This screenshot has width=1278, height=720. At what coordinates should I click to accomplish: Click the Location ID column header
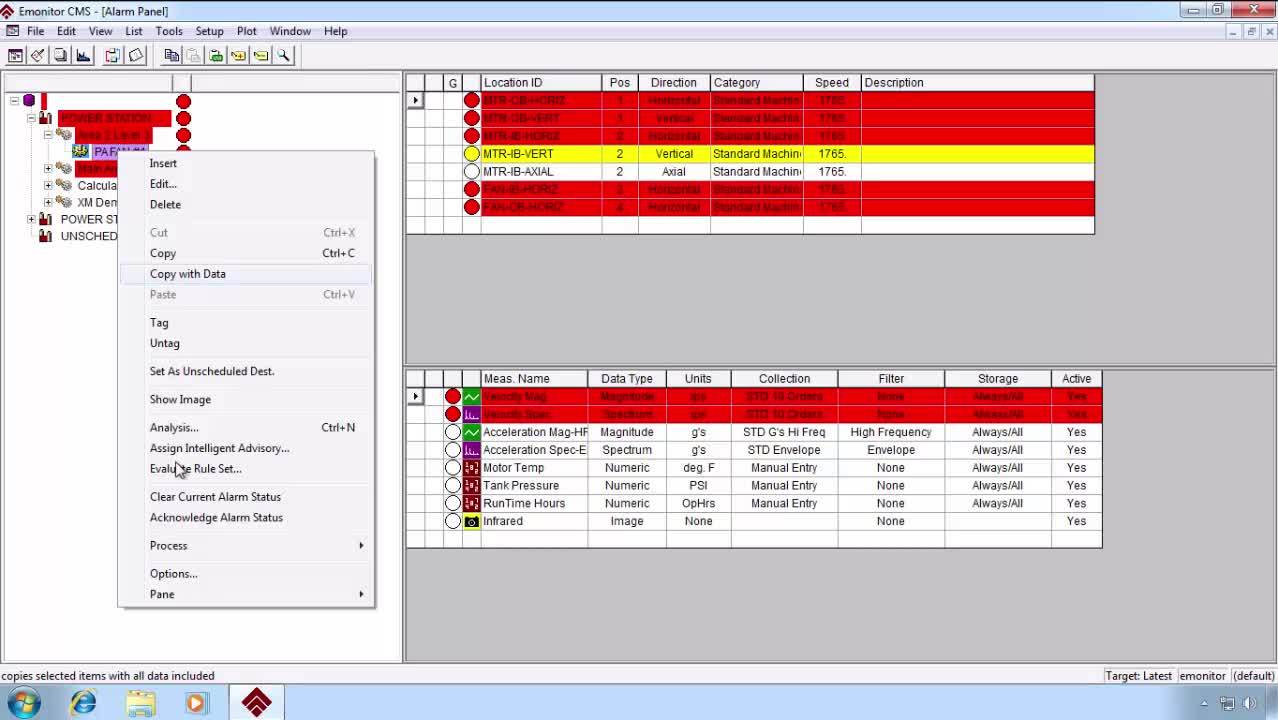[x=513, y=83]
